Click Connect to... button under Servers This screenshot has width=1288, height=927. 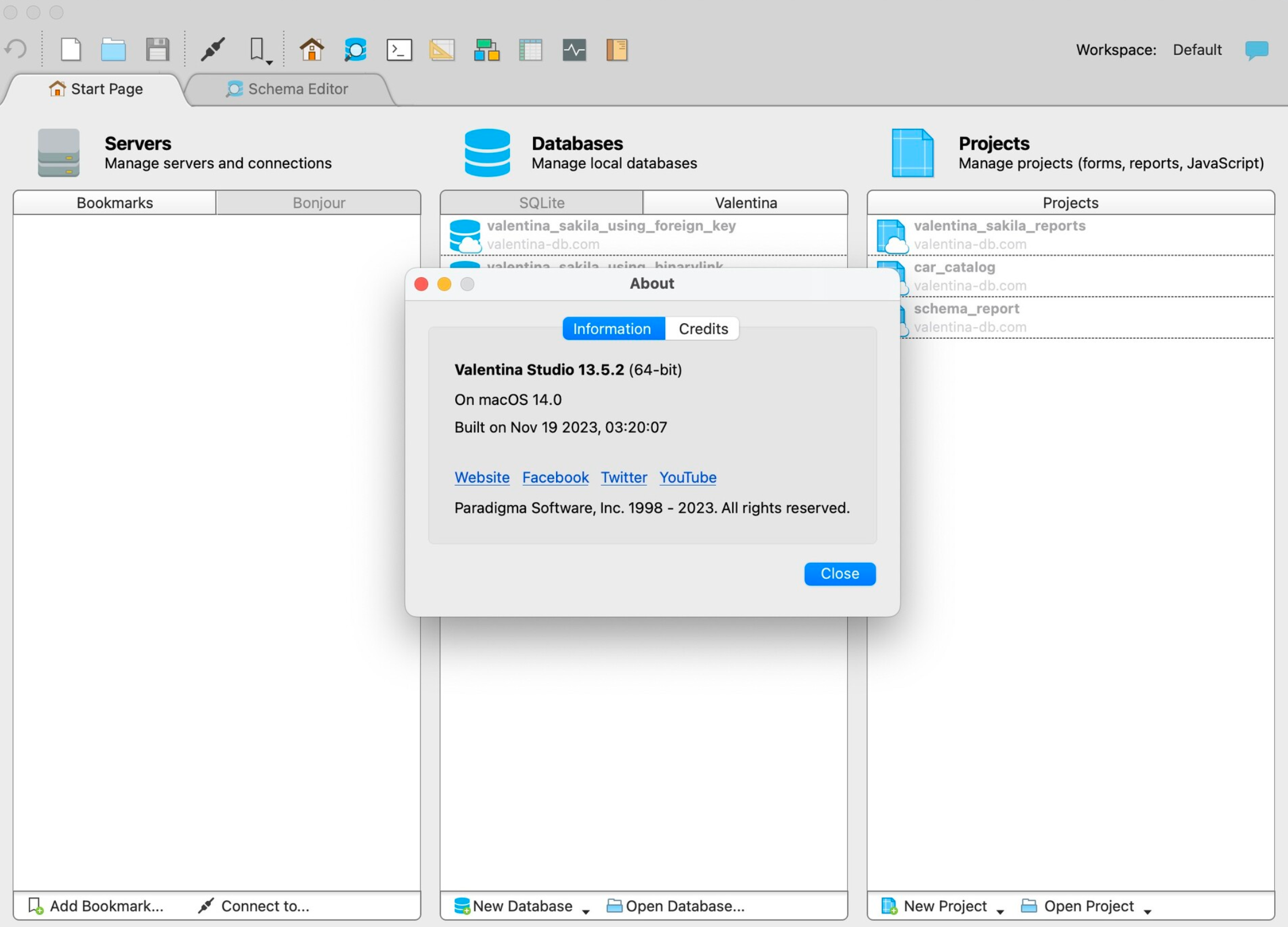(254, 906)
